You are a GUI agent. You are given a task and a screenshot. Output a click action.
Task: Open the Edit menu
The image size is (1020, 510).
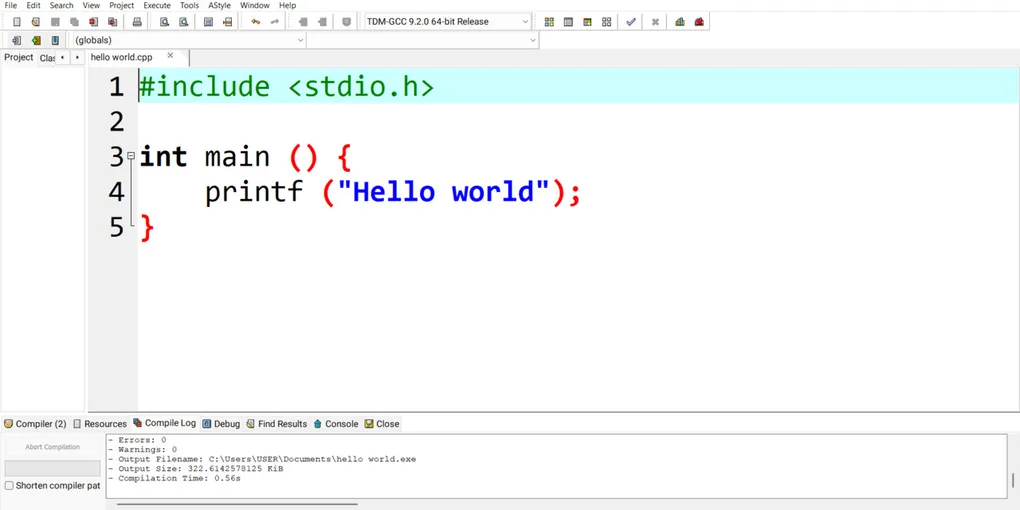point(33,5)
